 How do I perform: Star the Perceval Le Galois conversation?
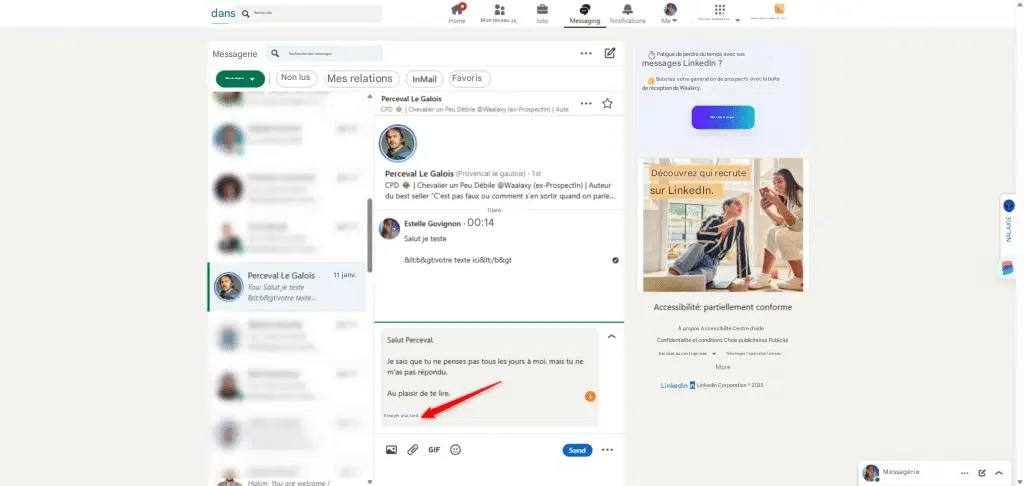click(x=607, y=103)
